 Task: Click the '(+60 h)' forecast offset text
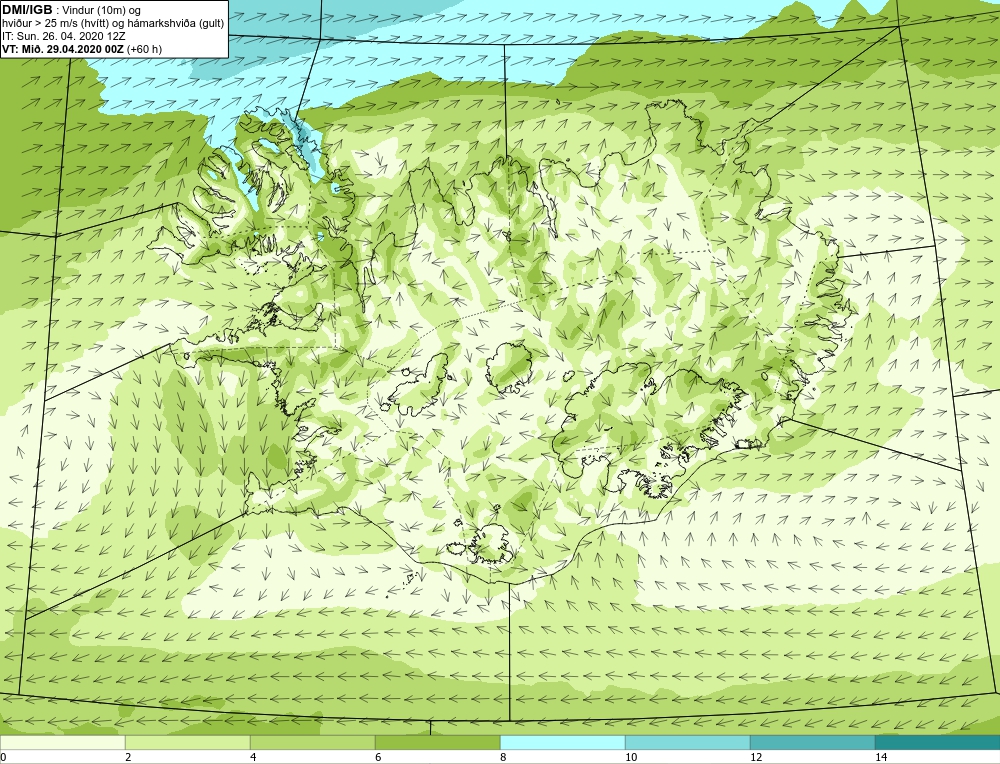[x=145, y=48]
